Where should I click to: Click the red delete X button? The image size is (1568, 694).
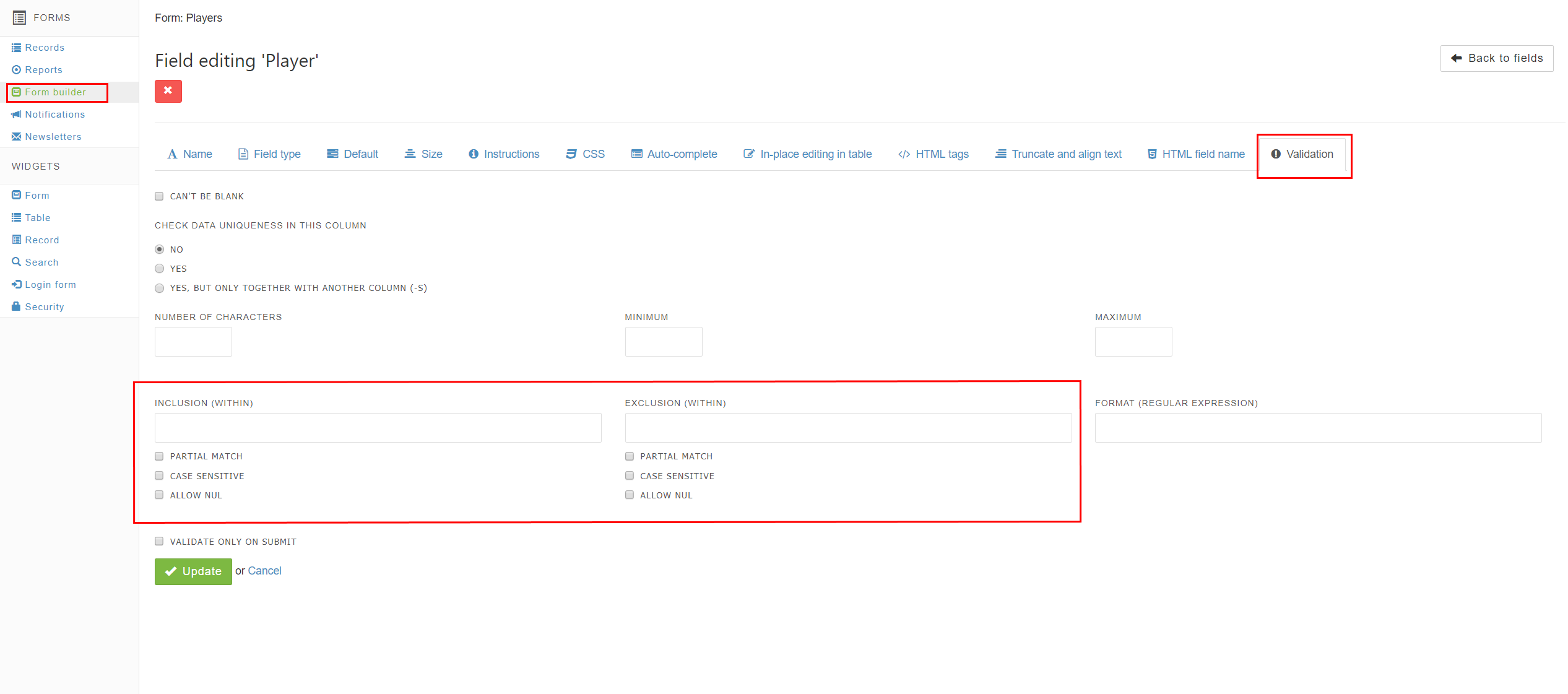[168, 91]
